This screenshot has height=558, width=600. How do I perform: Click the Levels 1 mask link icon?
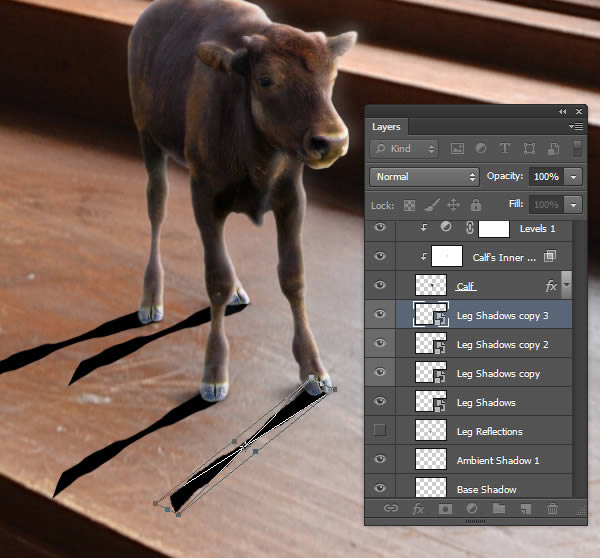tap(470, 228)
